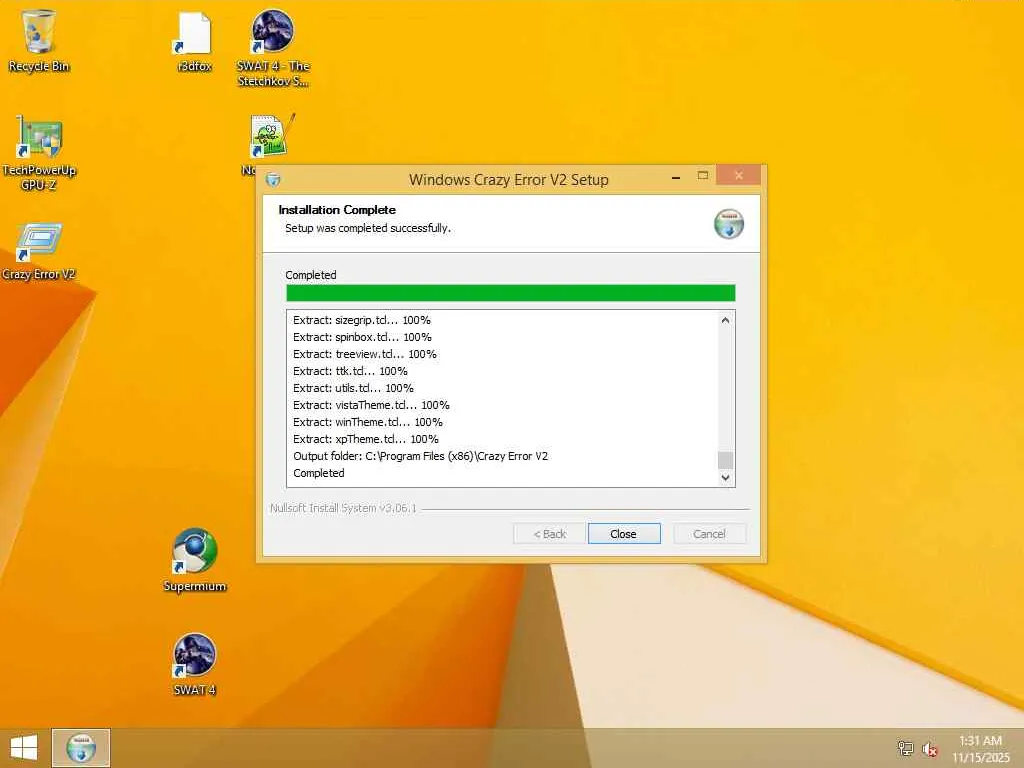Select the 'Extract: treeview.tcl... 100%' log line
Screen dimensions: 1024x768
click(364, 354)
